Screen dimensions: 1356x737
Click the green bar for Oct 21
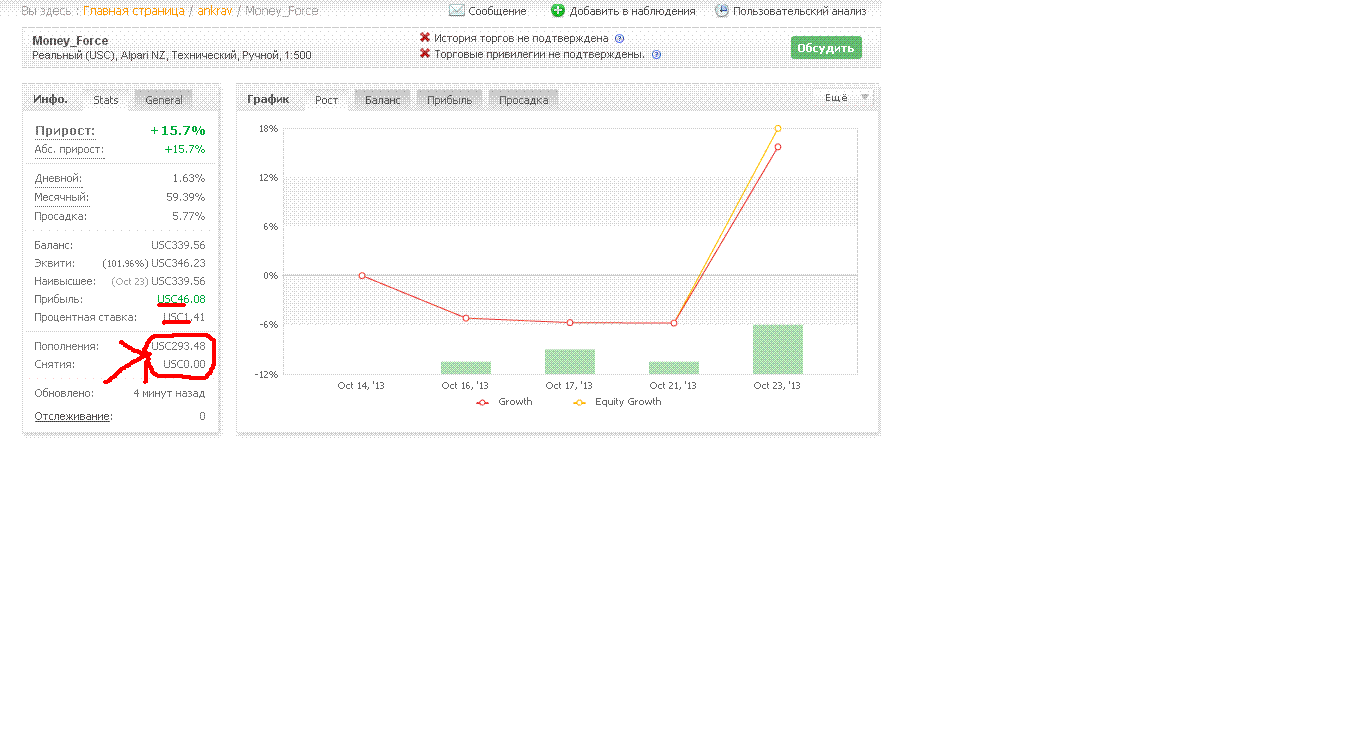(x=674, y=367)
